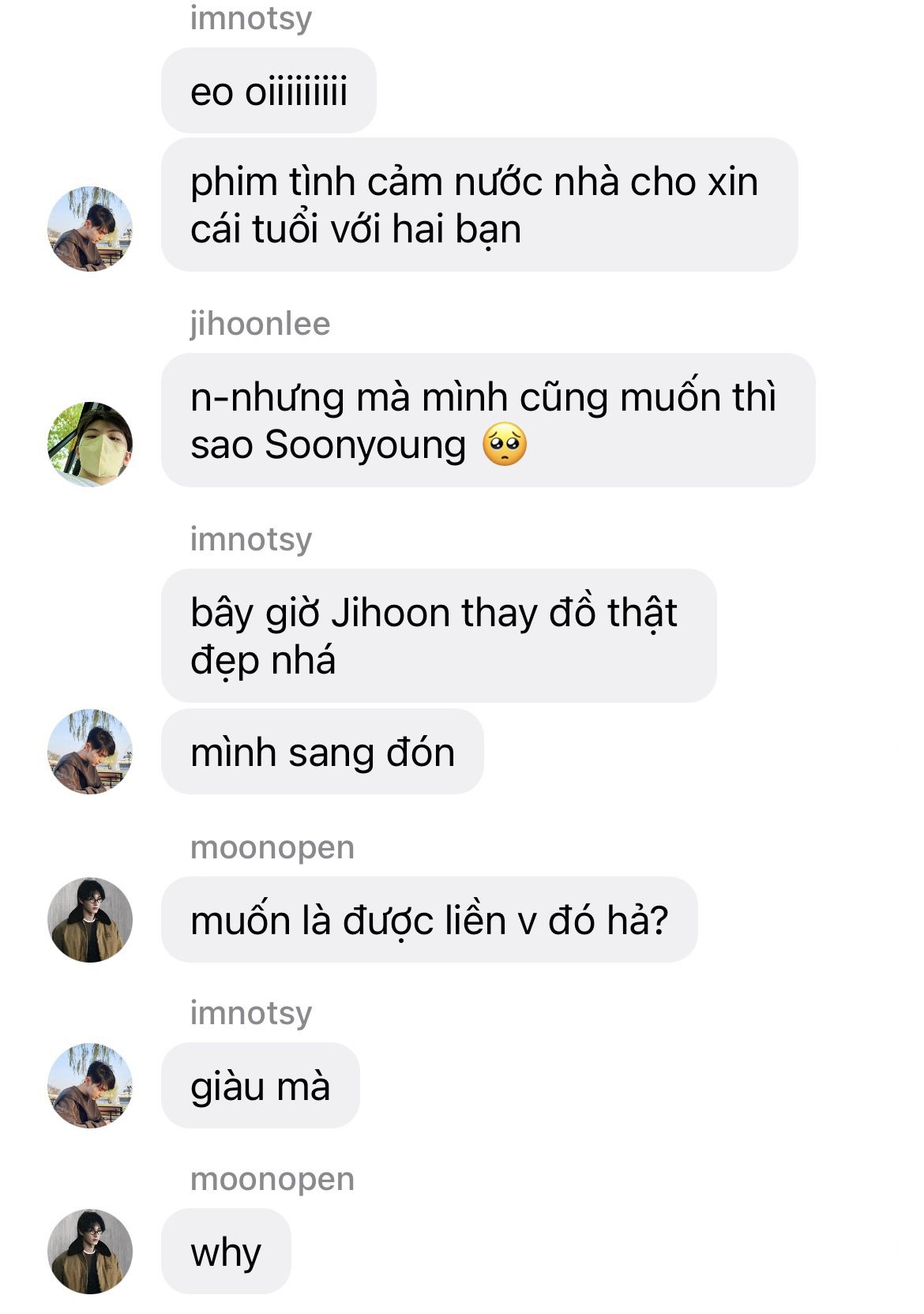Tap the 'phim tình cảm nước nhà' message bubble

tap(479, 205)
